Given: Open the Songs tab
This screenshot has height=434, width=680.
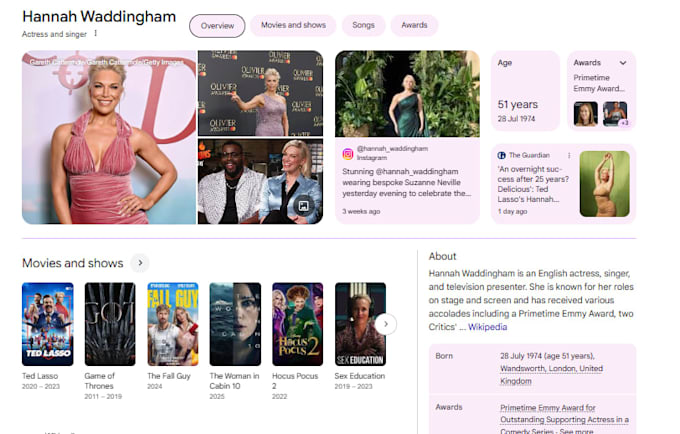Looking at the screenshot, I should point(363,25).
